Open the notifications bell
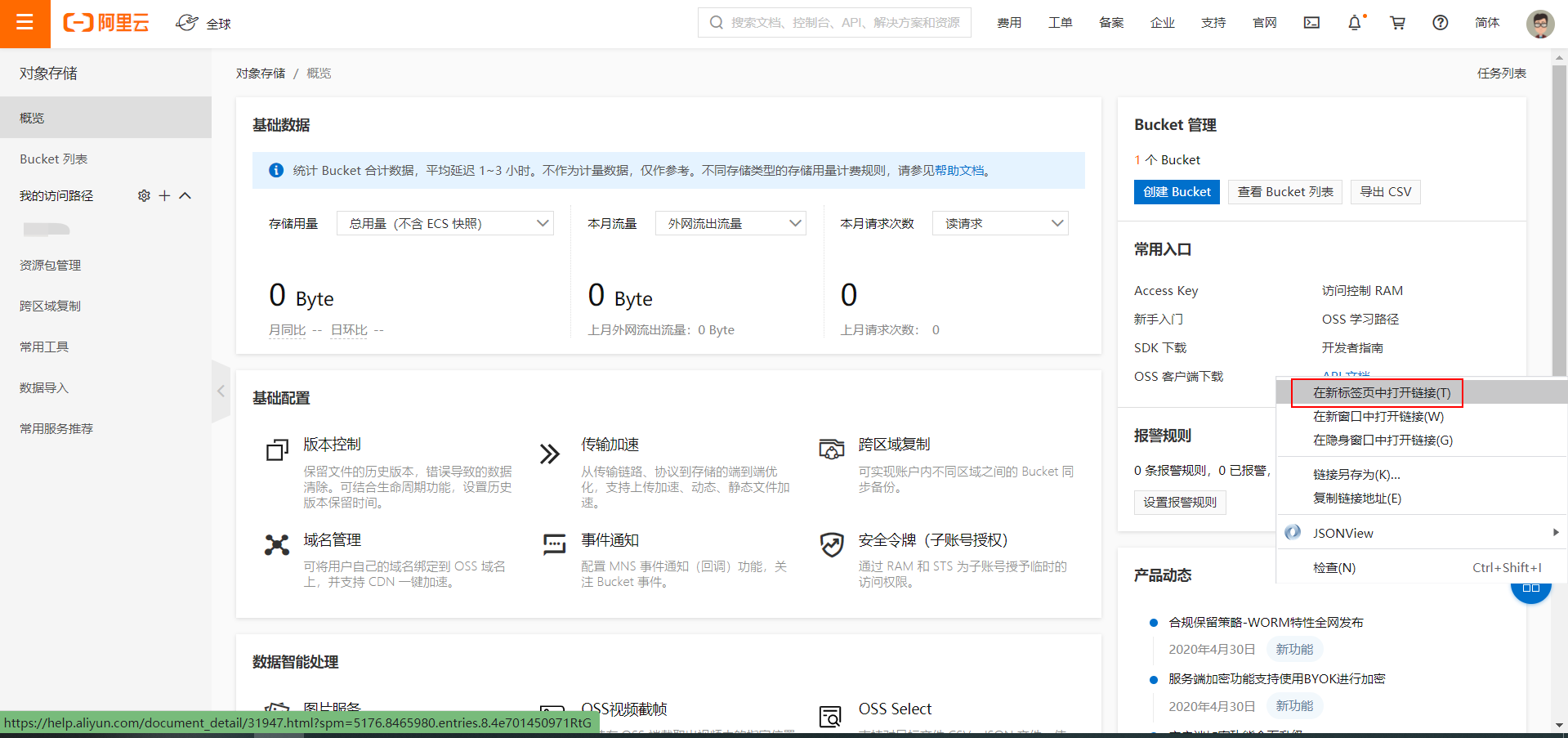The height and width of the screenshot is (738, 1568). point(1355,23)
